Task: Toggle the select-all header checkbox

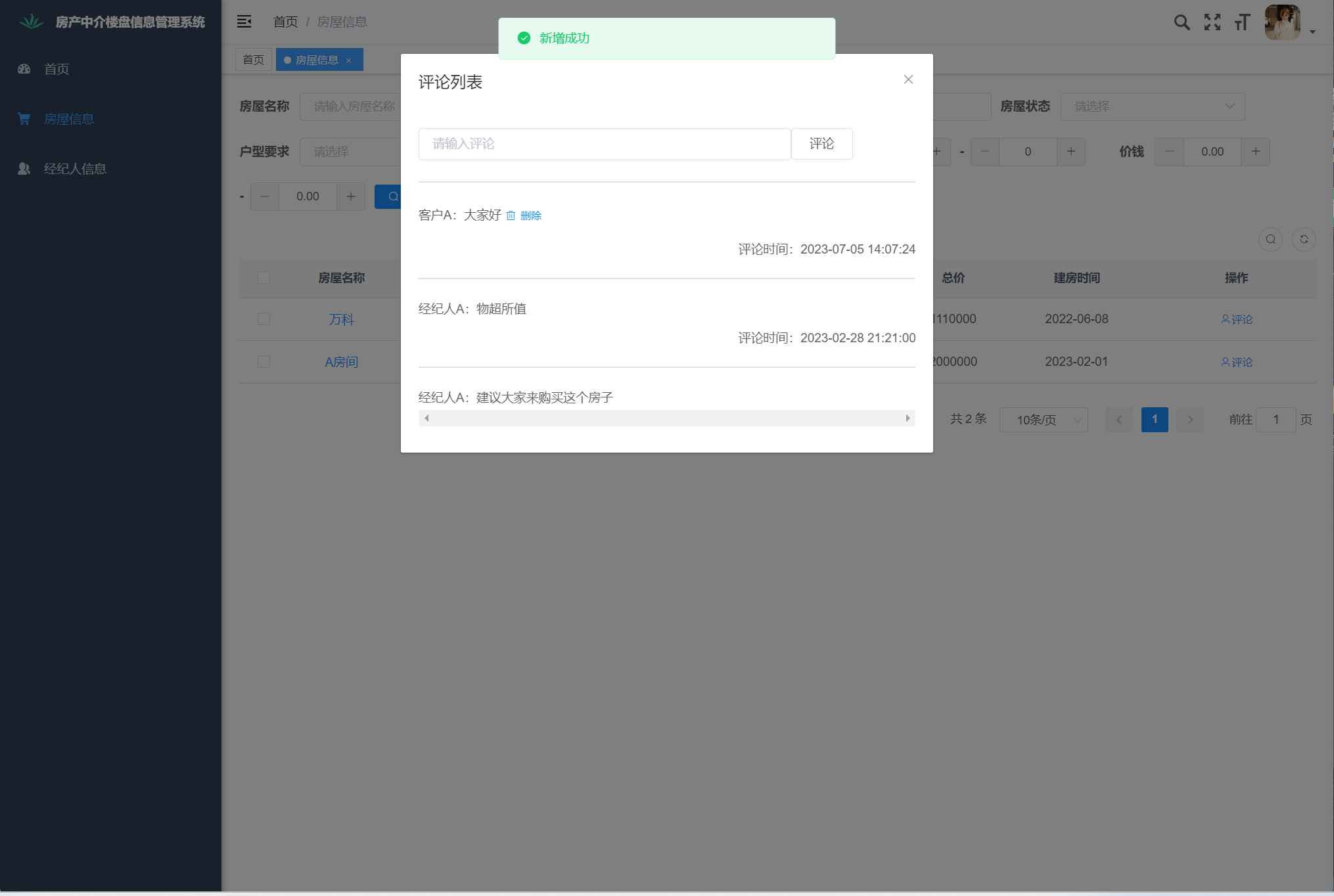Action: (264, 278)
